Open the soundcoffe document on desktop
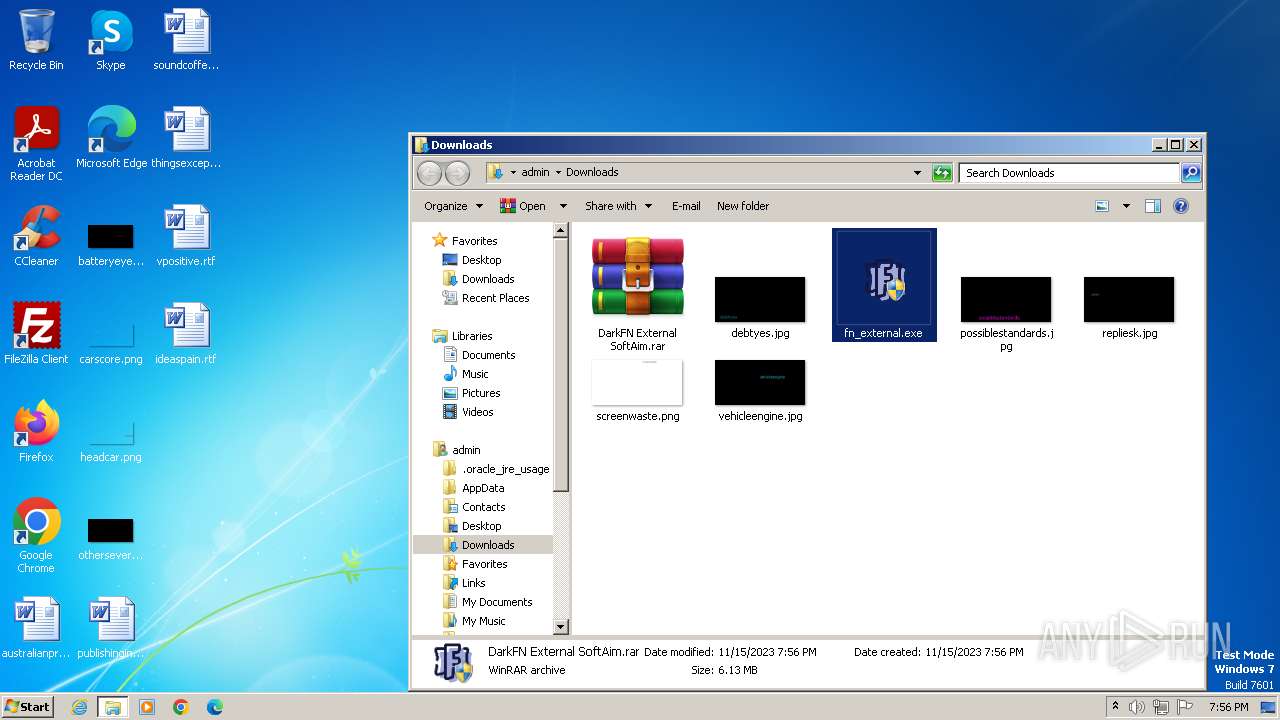Viewport: 1280px width, 720px height. [x=186, y=40]
